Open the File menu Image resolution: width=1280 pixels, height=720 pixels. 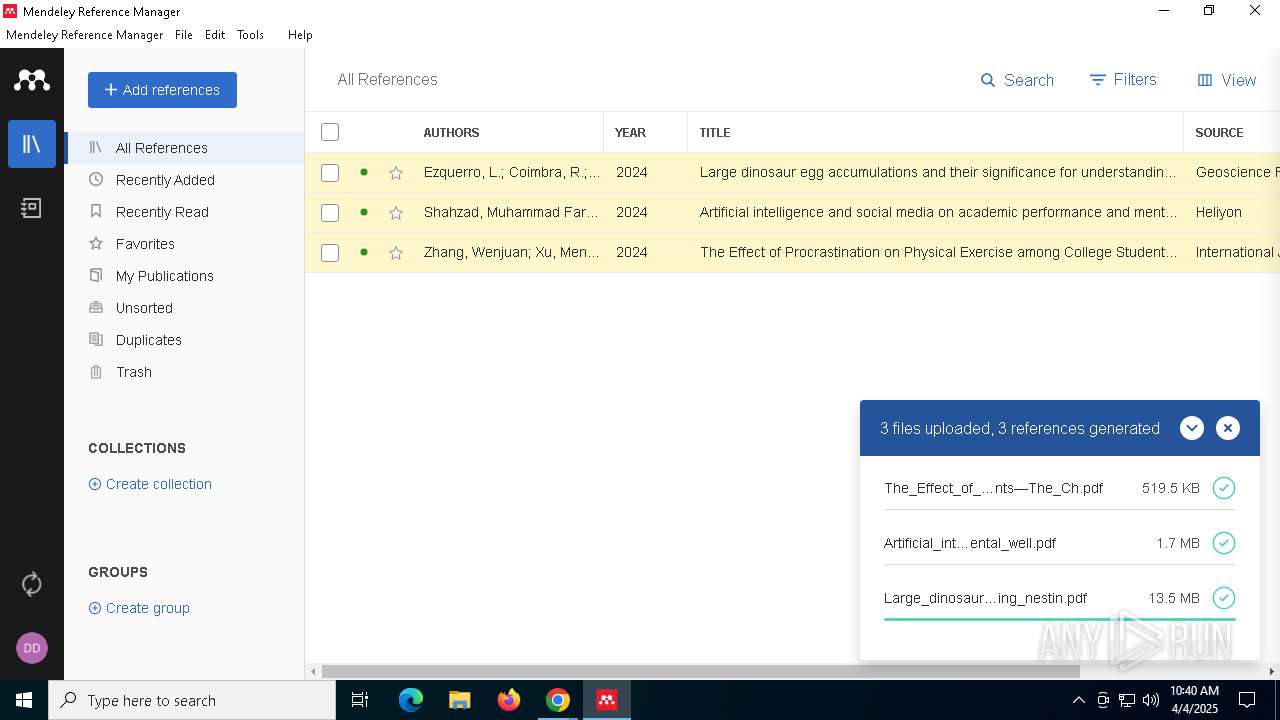coord(184,35)
